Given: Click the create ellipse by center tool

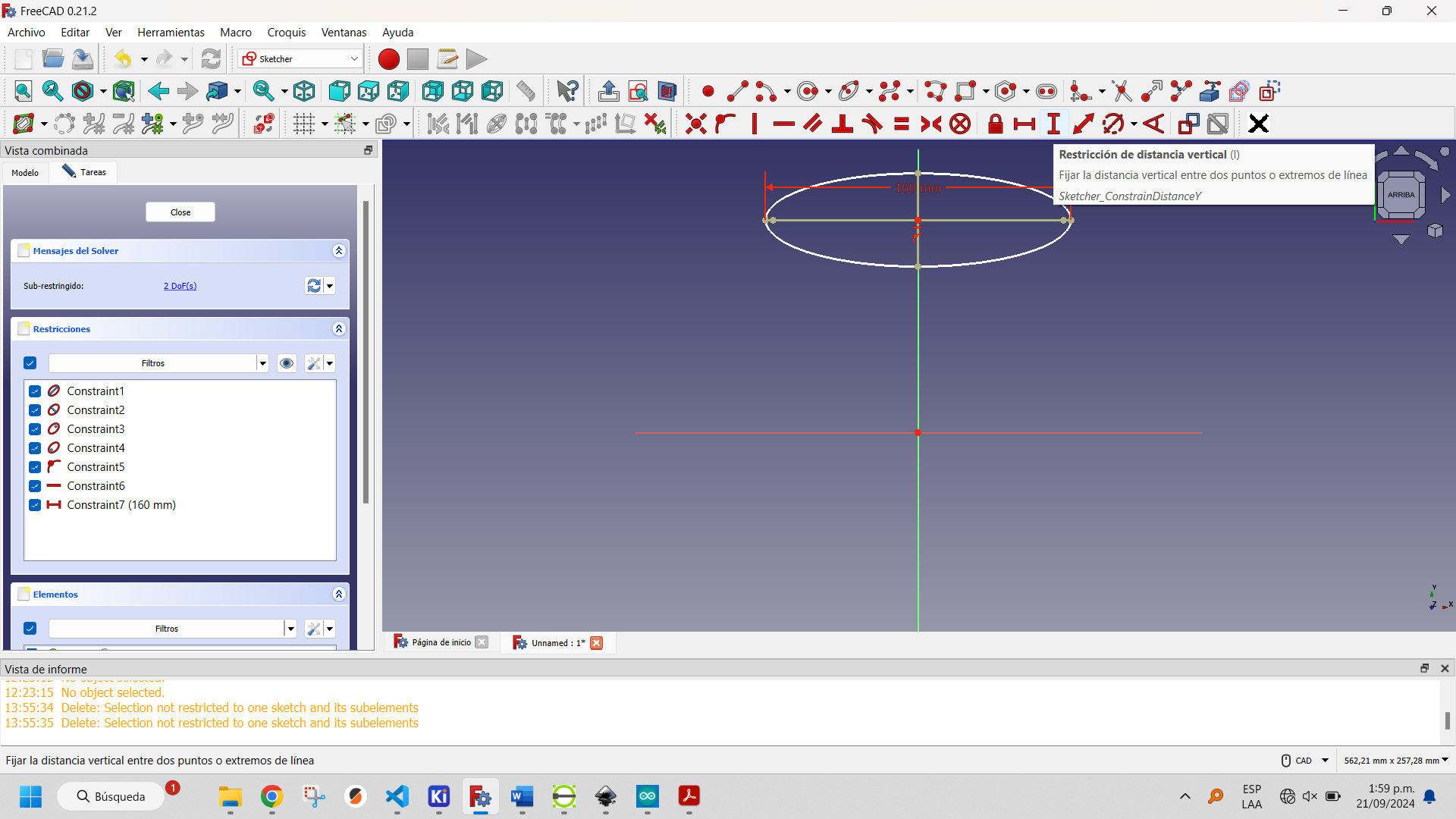Looking at the screenshot, I should point(847,91).
